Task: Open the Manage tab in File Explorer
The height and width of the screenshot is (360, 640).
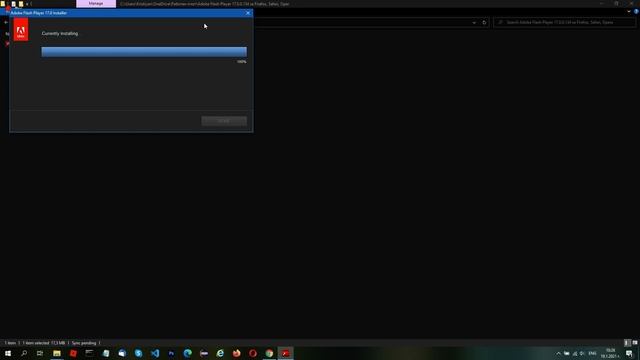Action: [96, 4]
